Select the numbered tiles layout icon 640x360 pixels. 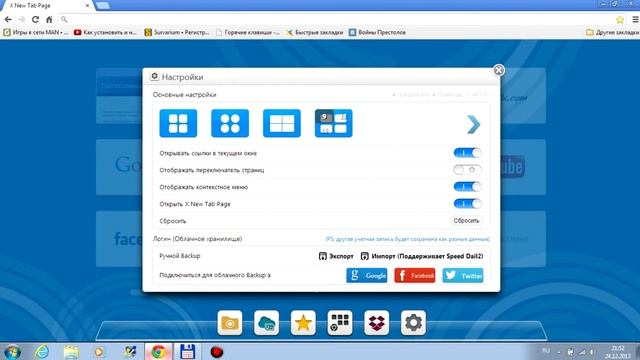[x=333, y=123]
